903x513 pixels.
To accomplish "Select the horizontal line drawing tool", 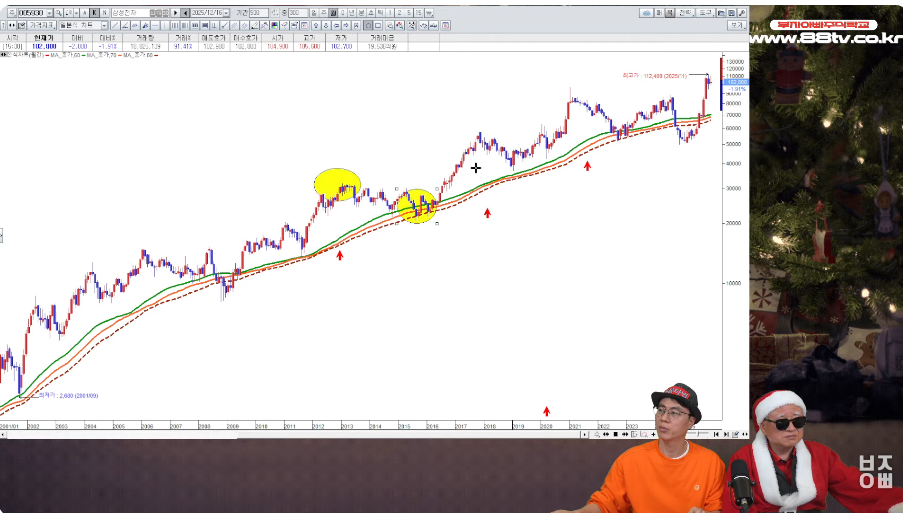I will pos(155,25).
